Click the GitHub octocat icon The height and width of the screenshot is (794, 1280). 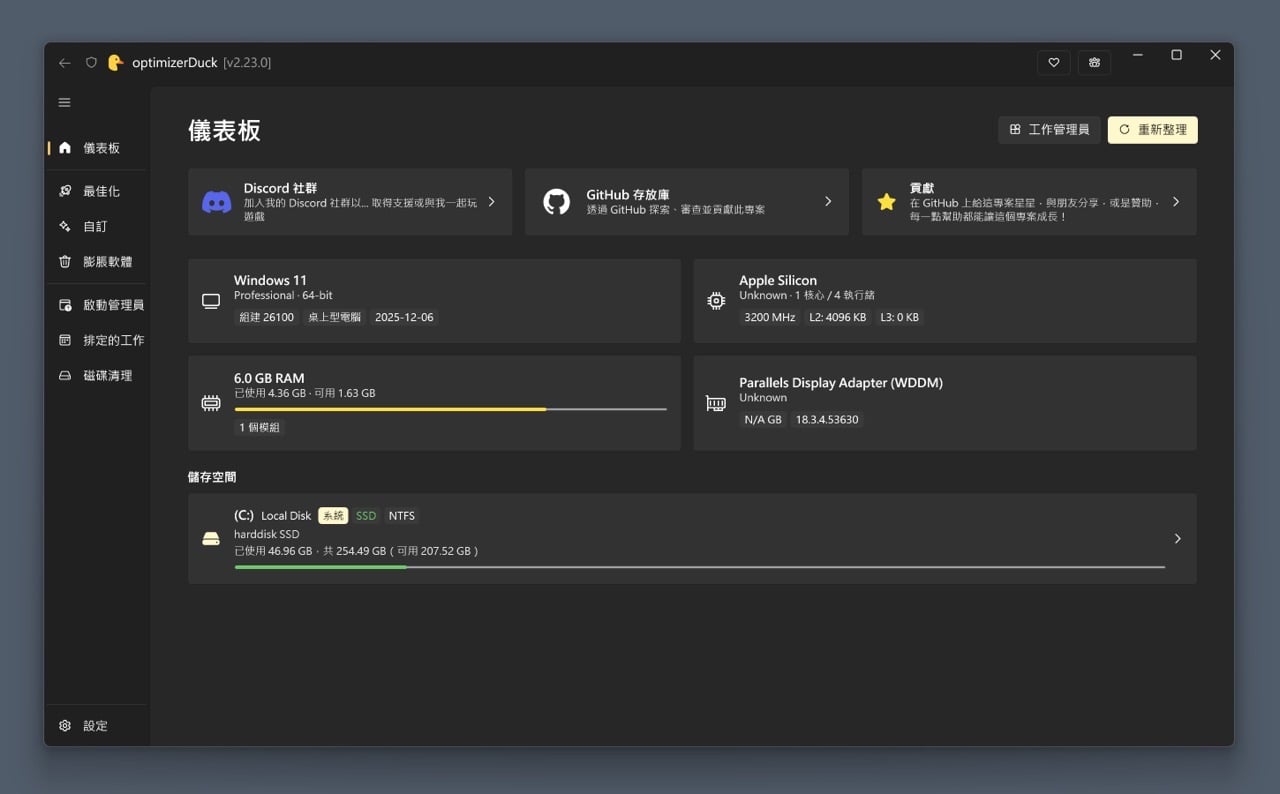point(556,202)
